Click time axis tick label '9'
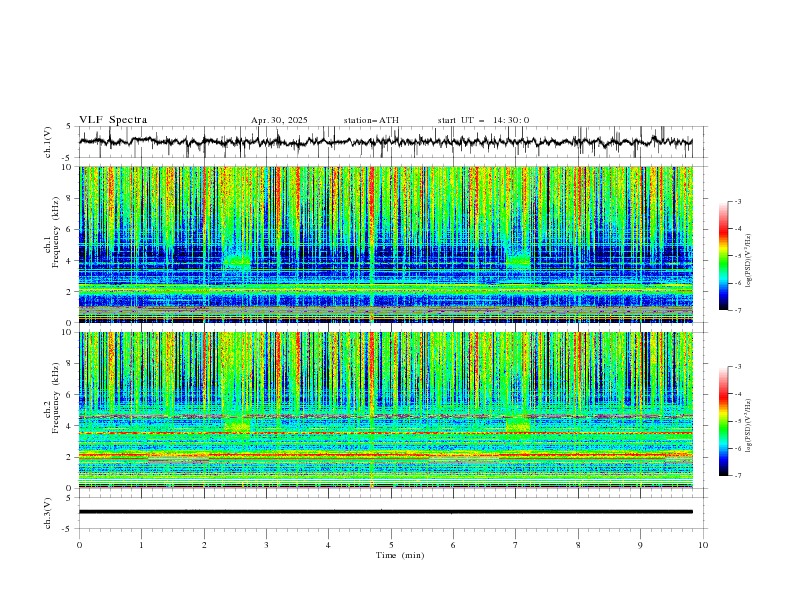The height and width of the screenshot is (612, 792). click(640, 545)
